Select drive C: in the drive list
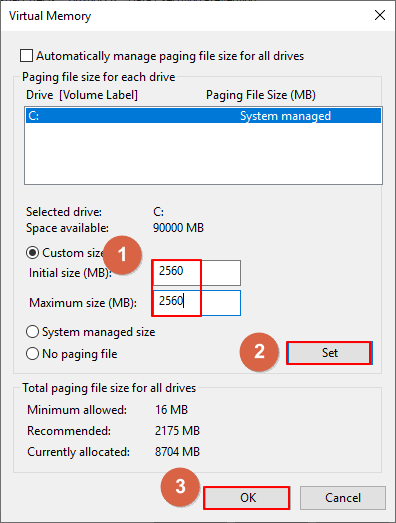 click(x=203, y=116)
